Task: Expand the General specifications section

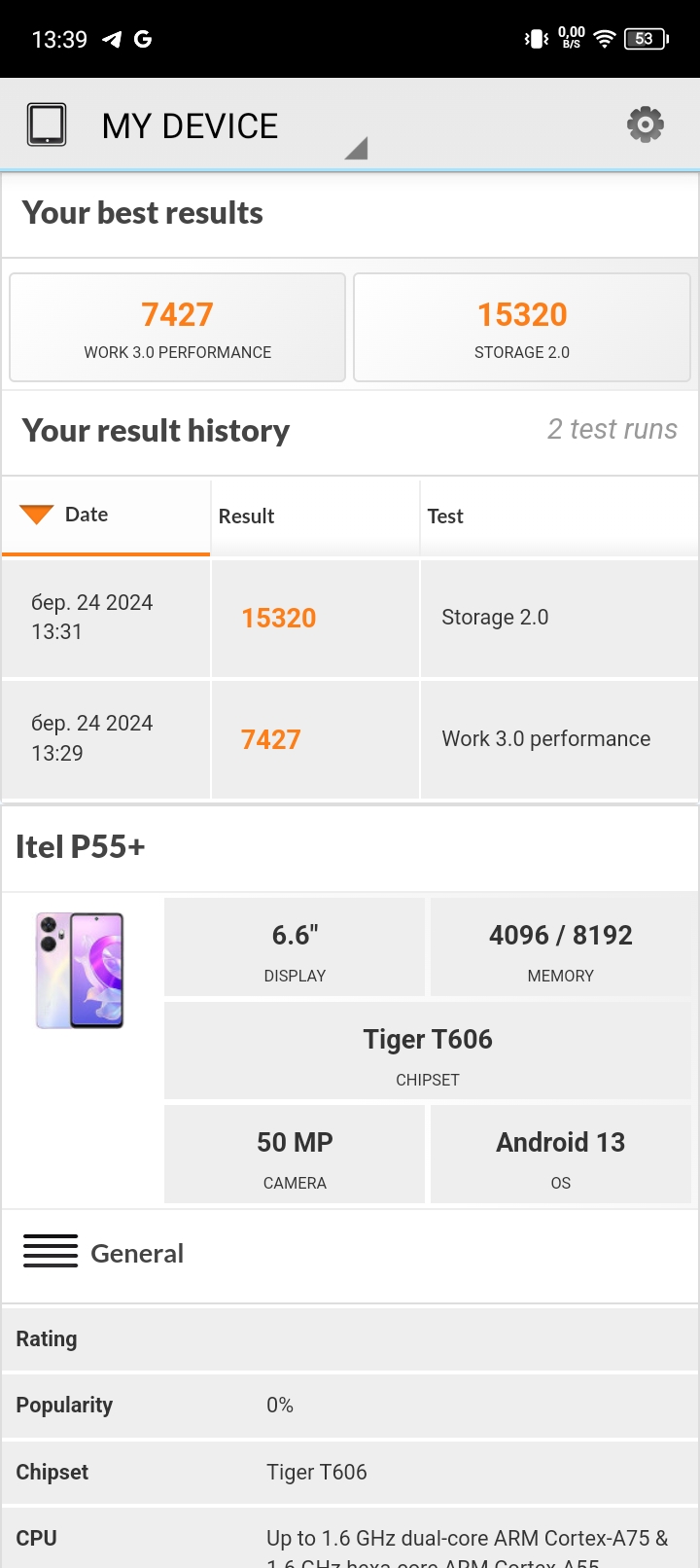Action: [137, 1253]
